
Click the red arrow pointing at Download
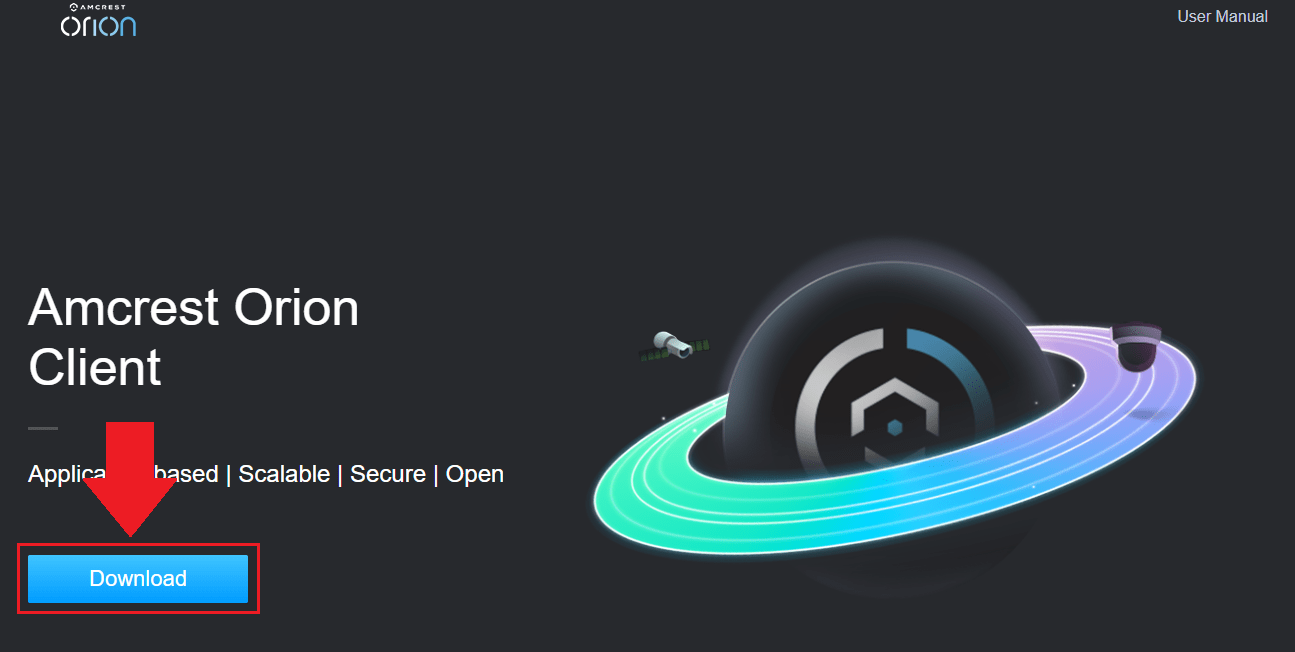click(130, 482)
